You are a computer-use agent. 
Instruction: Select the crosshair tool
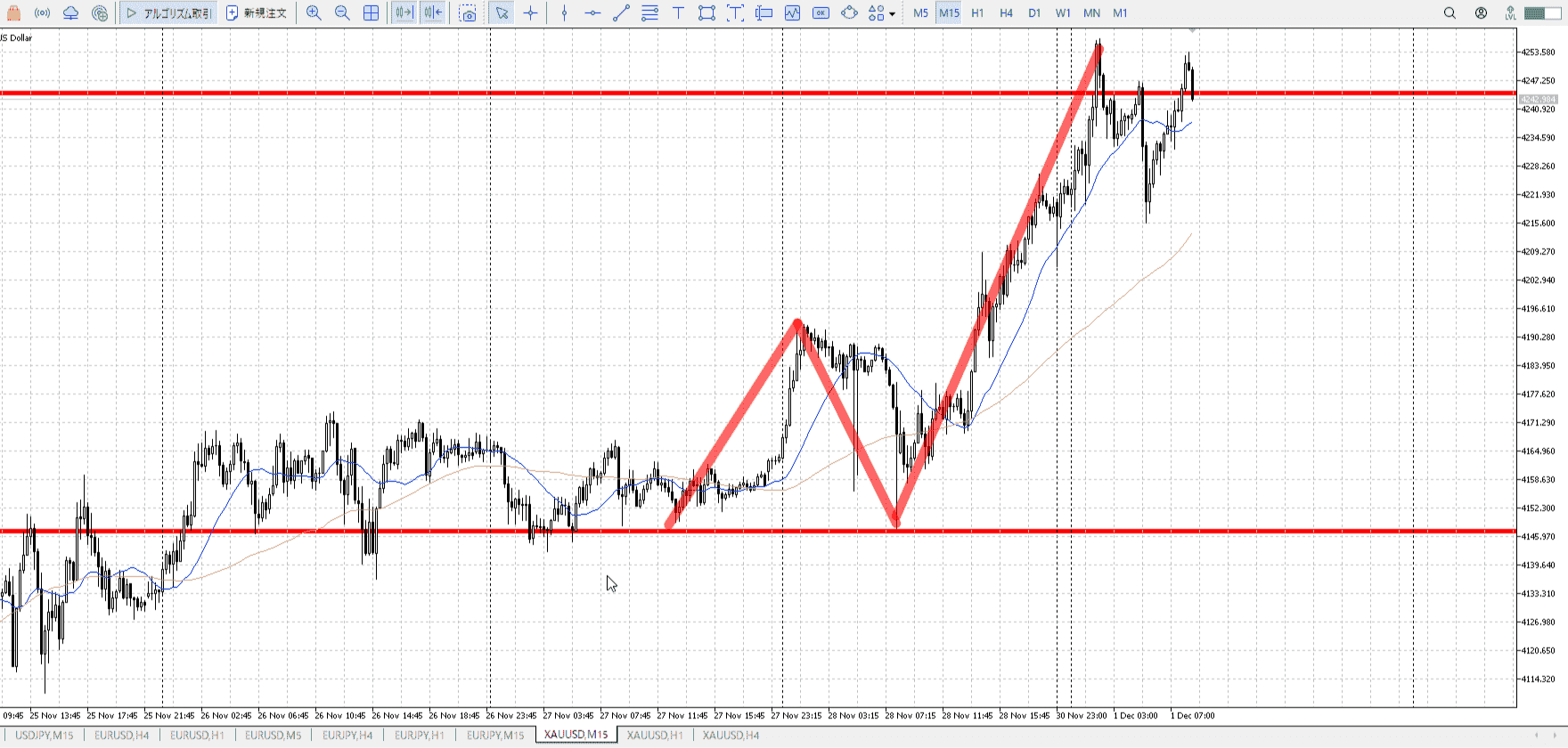(531, 13)
